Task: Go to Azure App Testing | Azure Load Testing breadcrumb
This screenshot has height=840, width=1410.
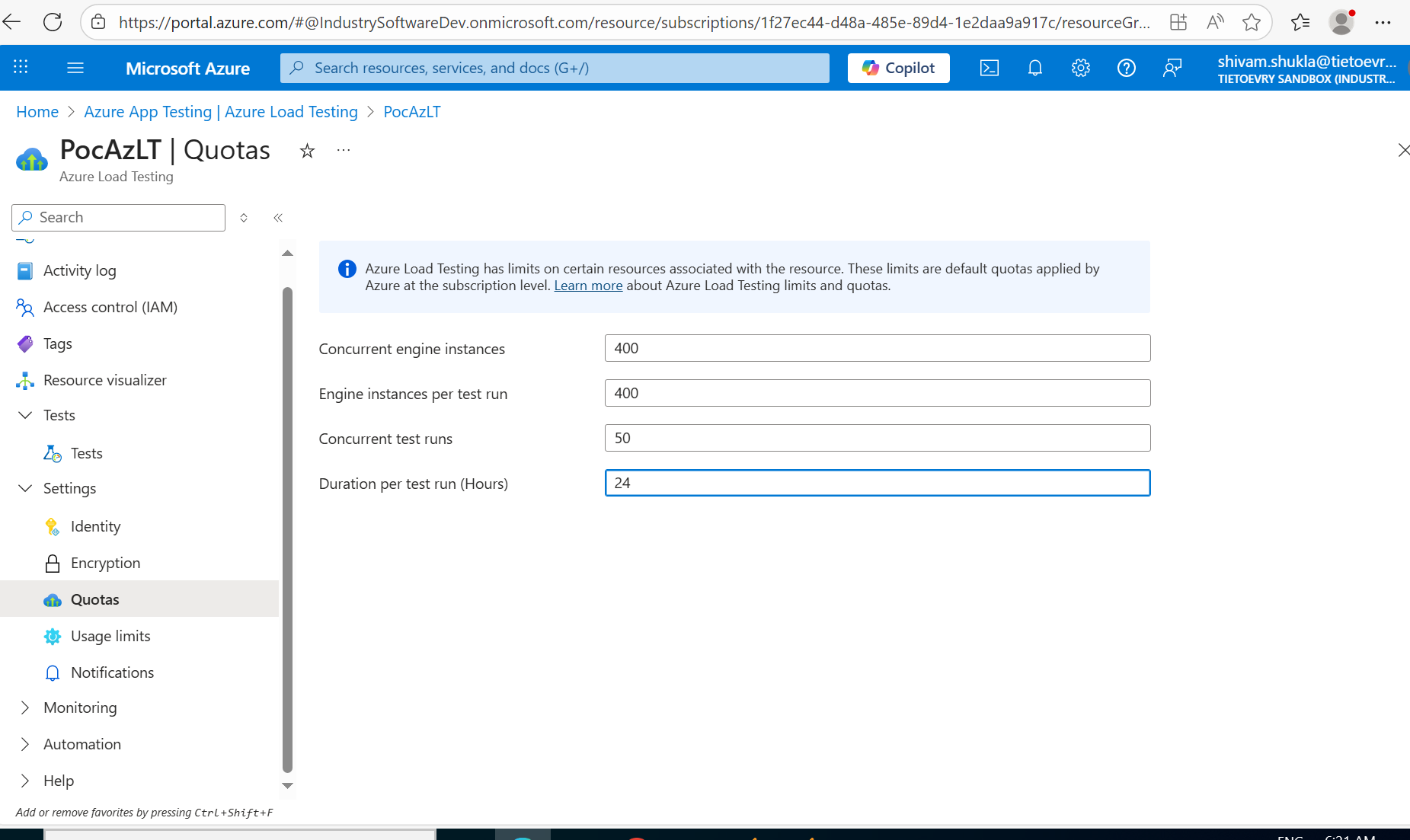Action: (x=221, y=112)
